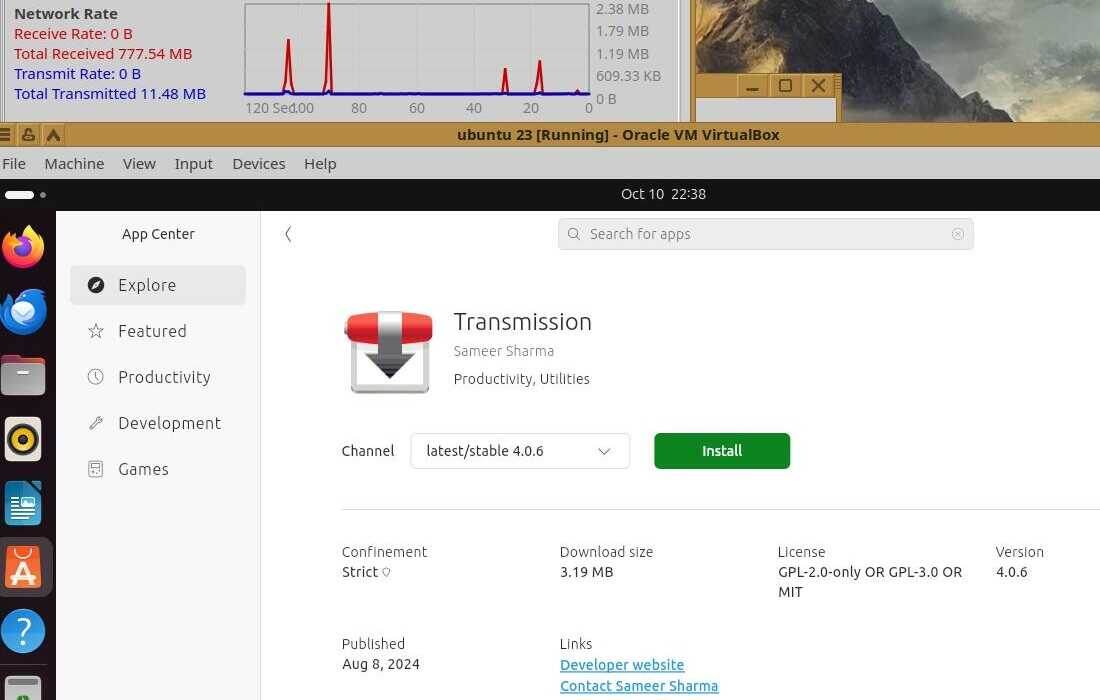Minimize the small window behind VirtualBox

click(x=752, y=87)
